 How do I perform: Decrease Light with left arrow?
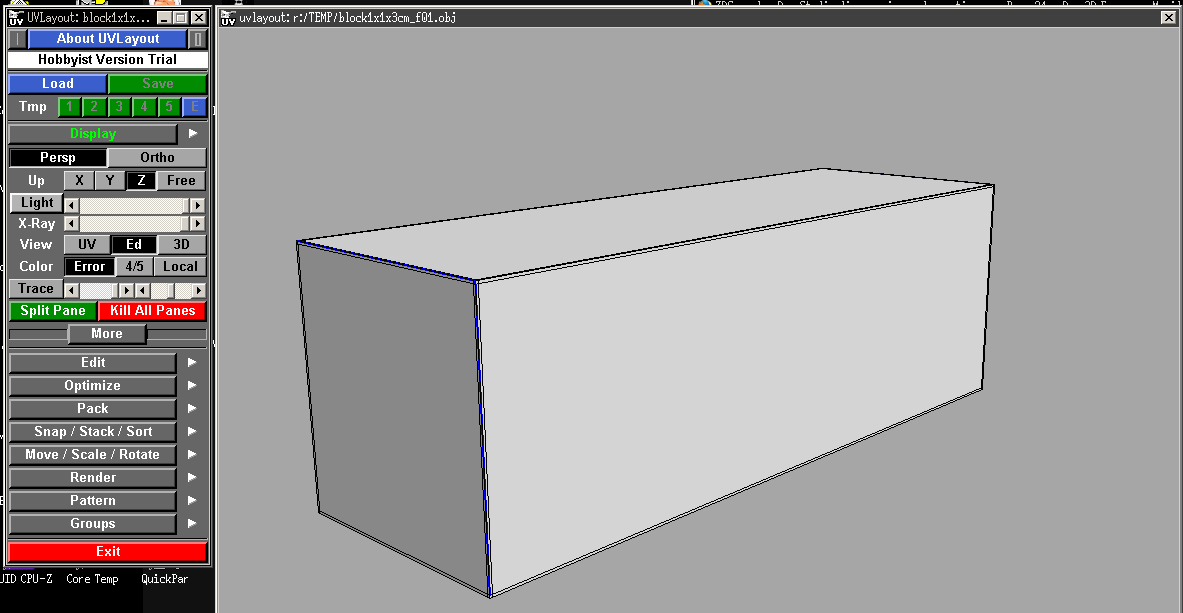click(x=72, y=205)
